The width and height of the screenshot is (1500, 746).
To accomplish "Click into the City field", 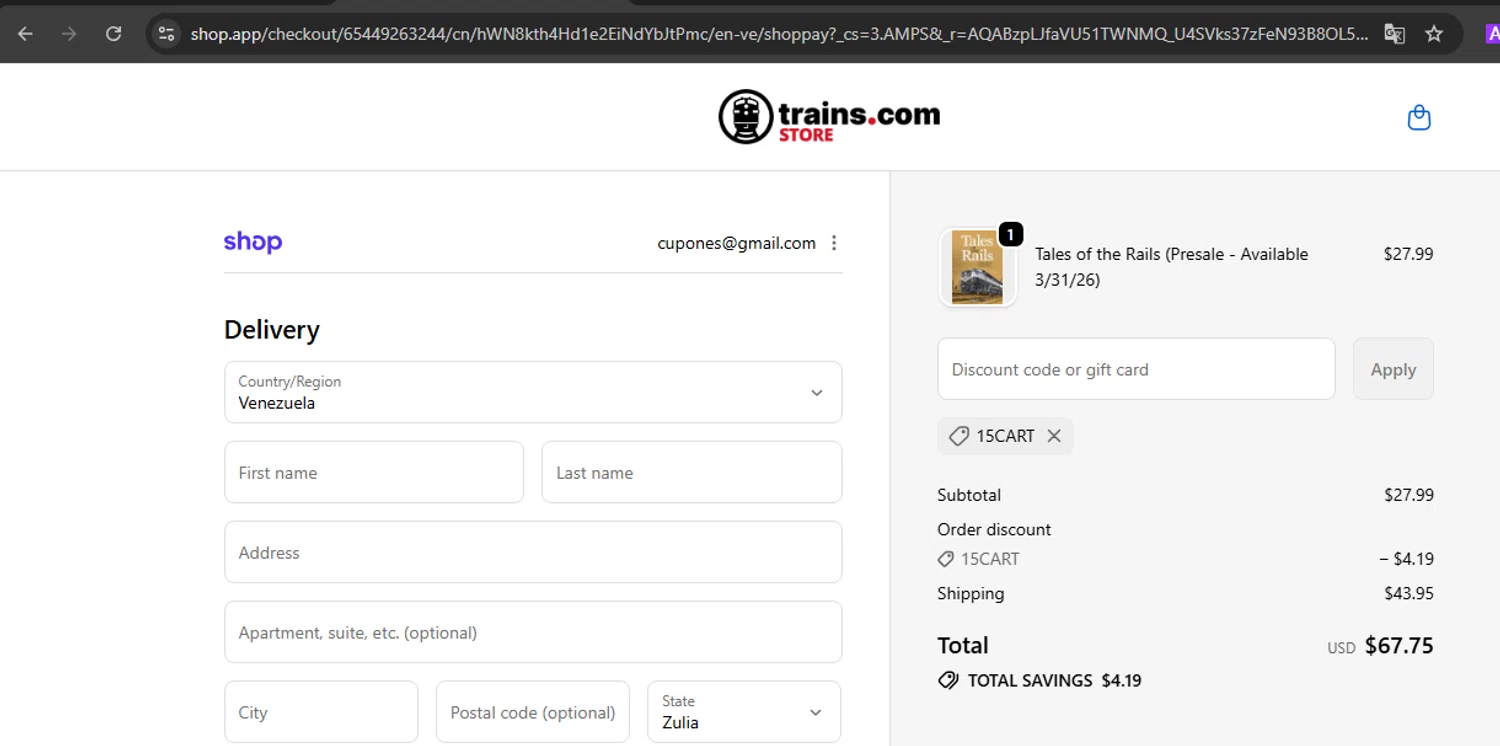I will (x=321, y=712).
